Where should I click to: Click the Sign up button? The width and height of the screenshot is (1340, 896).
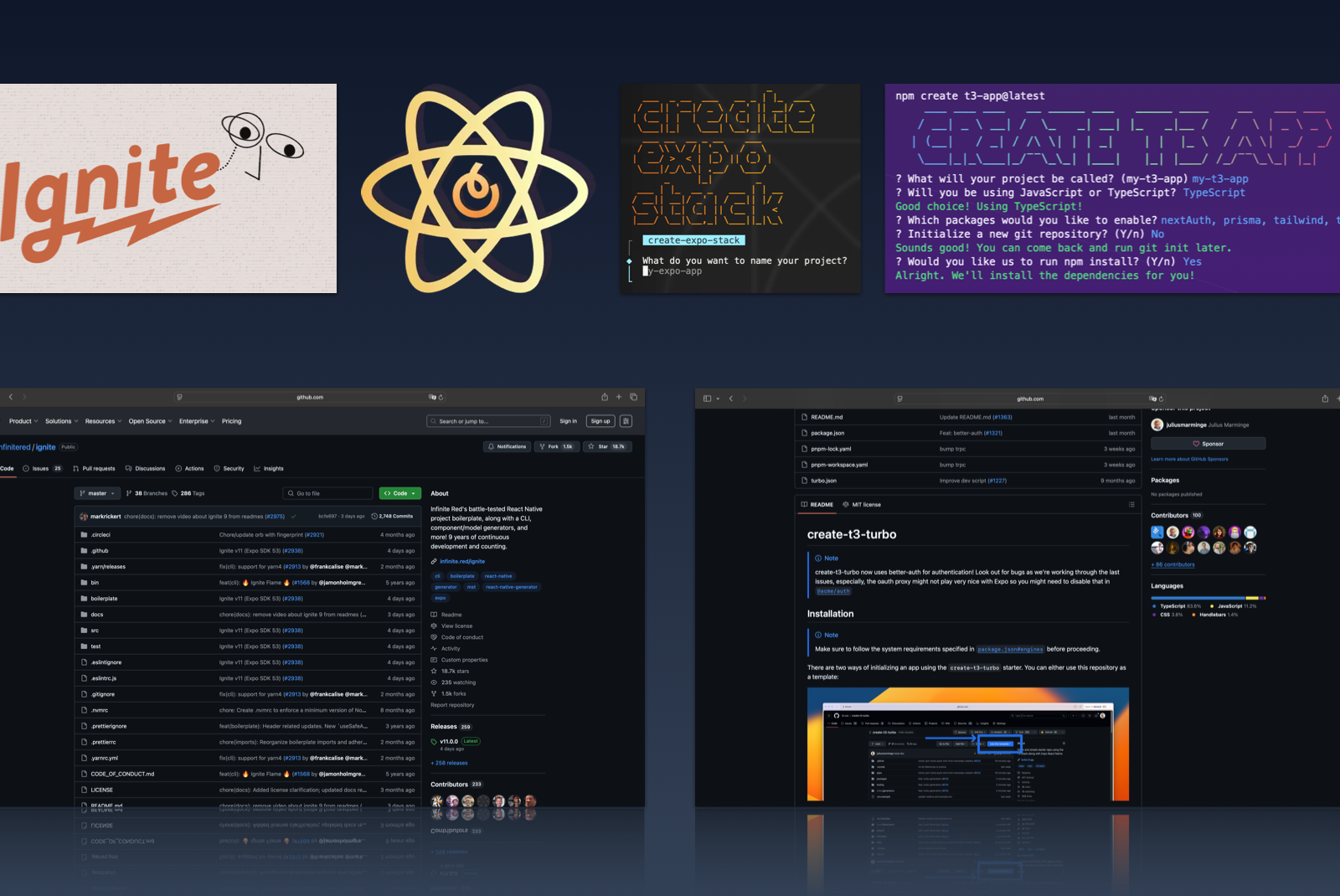pos(600,421)
